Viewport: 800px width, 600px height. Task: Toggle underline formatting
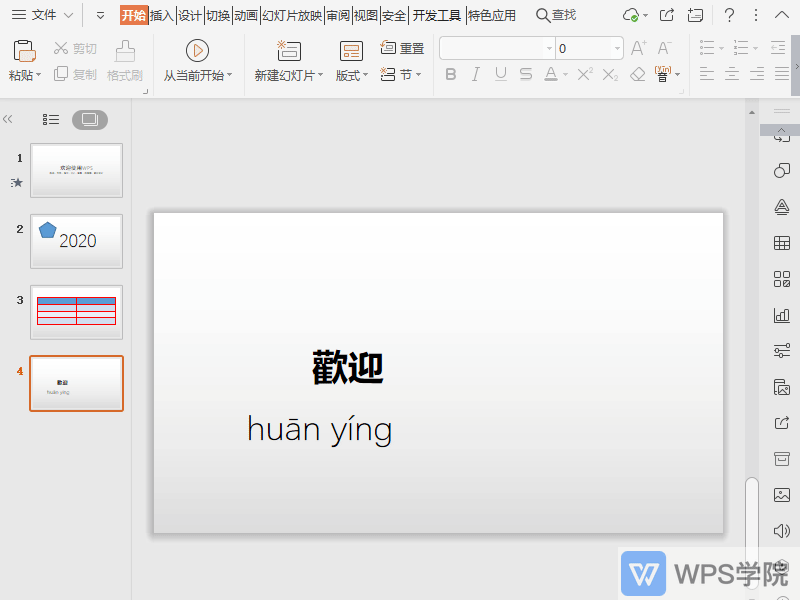pos(499,74)
